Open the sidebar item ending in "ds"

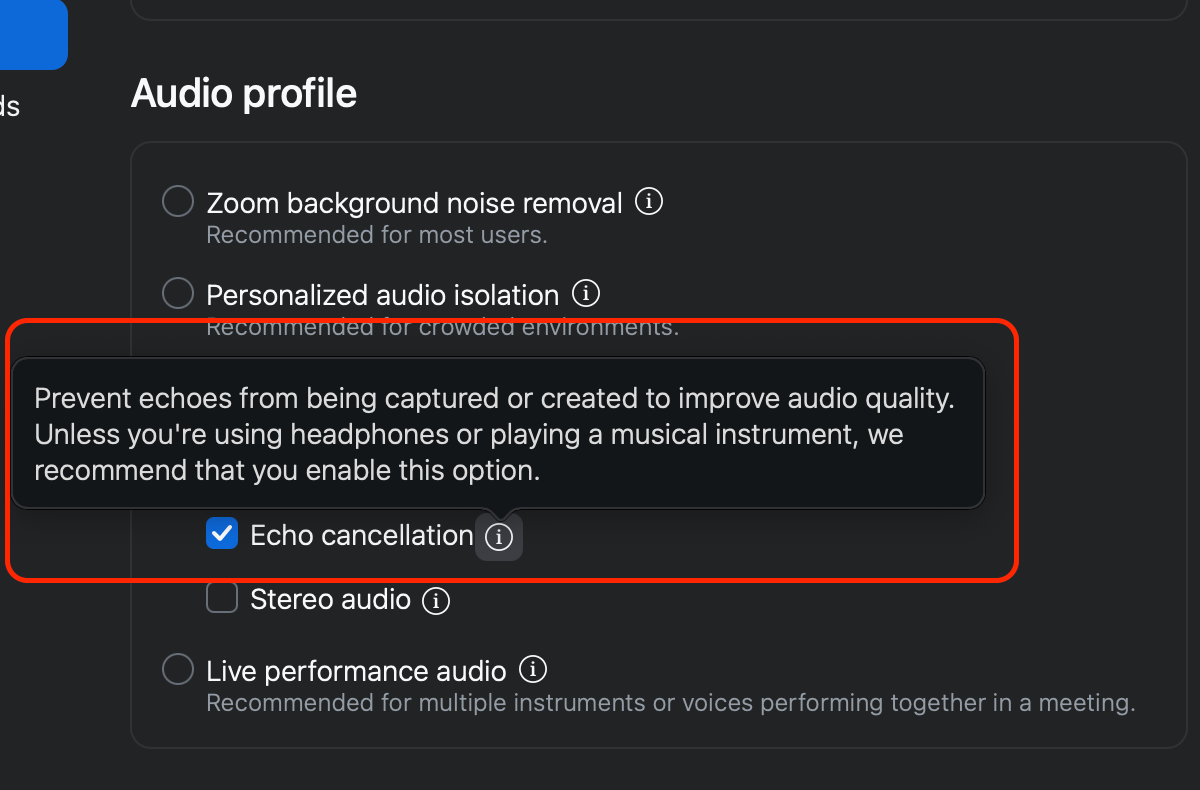(x=9, y=106)
